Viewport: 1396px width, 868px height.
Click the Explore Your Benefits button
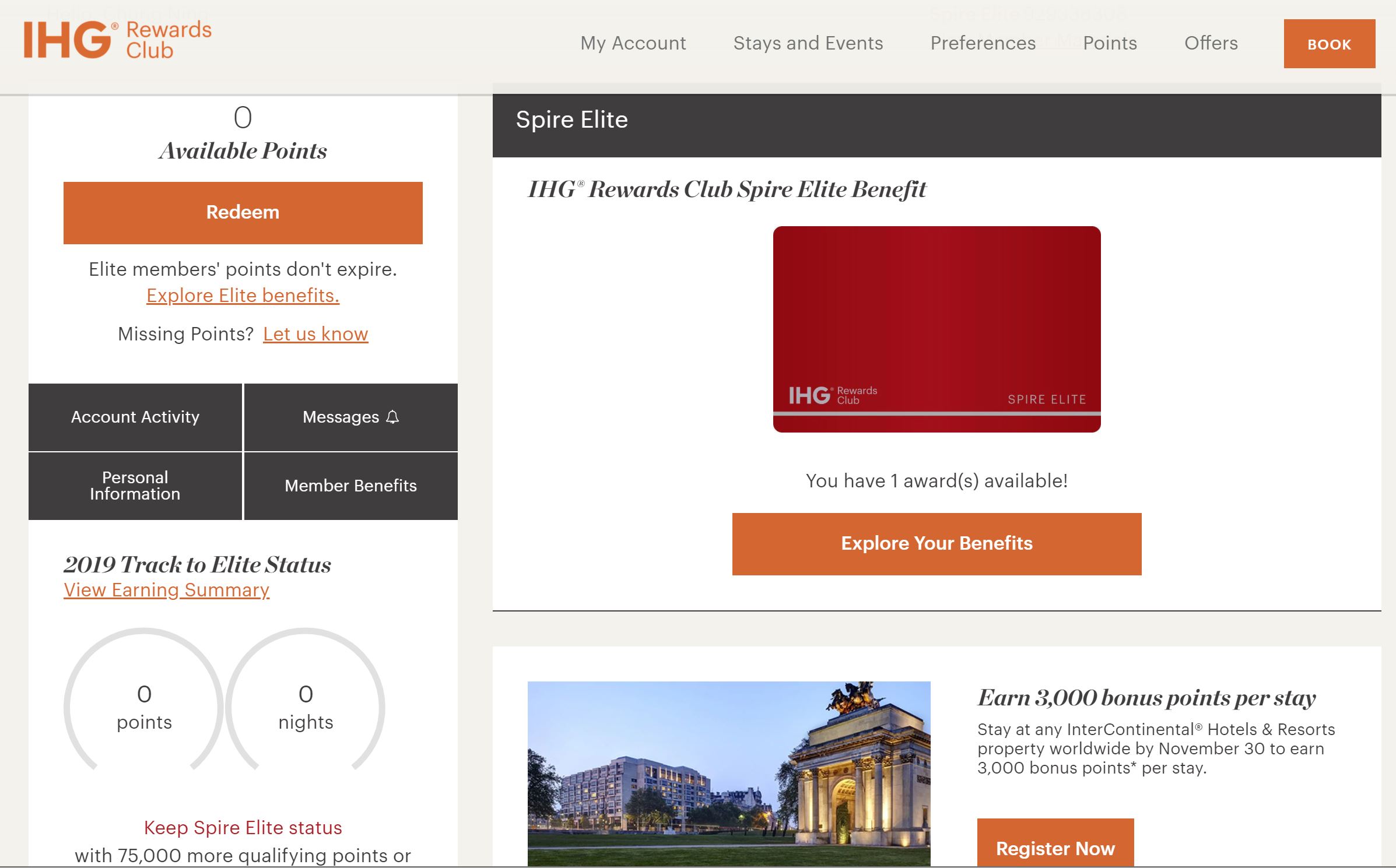tap(937, 544)
